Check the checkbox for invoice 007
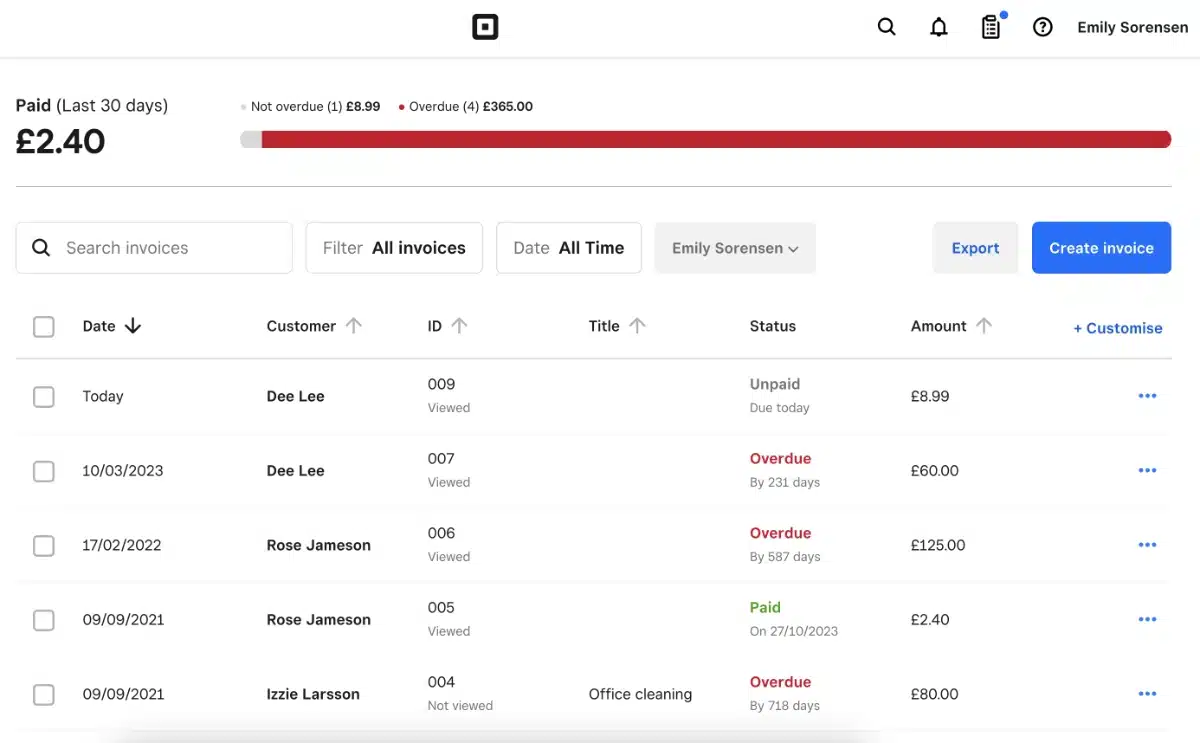This screenshot has width=1200, height=743. (44, 471)
